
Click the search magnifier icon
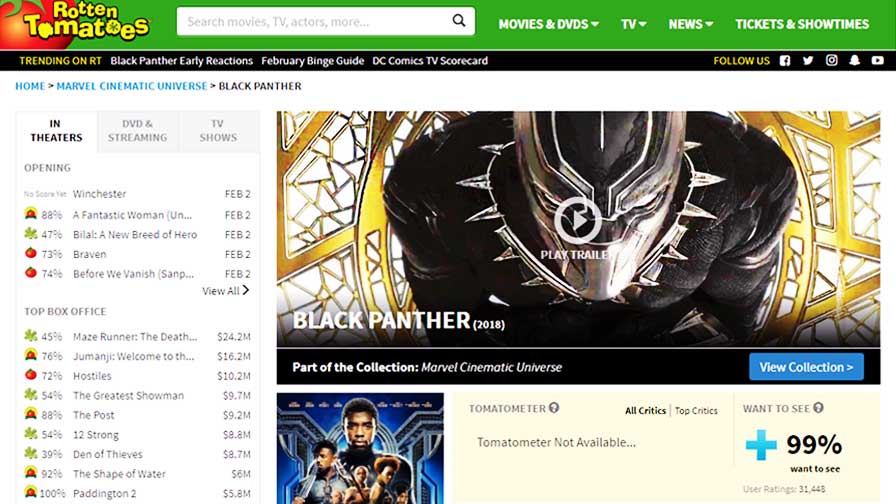[458, 21]
